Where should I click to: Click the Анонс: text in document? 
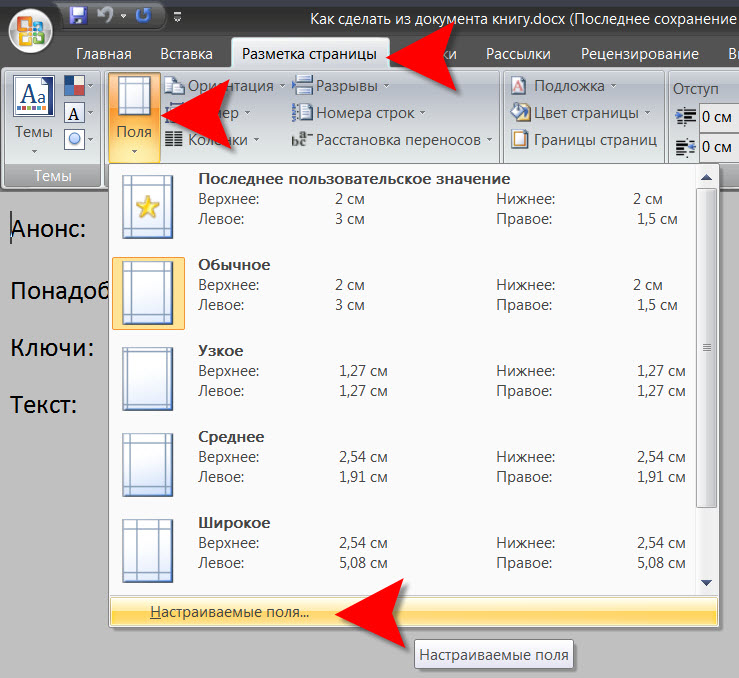tap(49, 229)
